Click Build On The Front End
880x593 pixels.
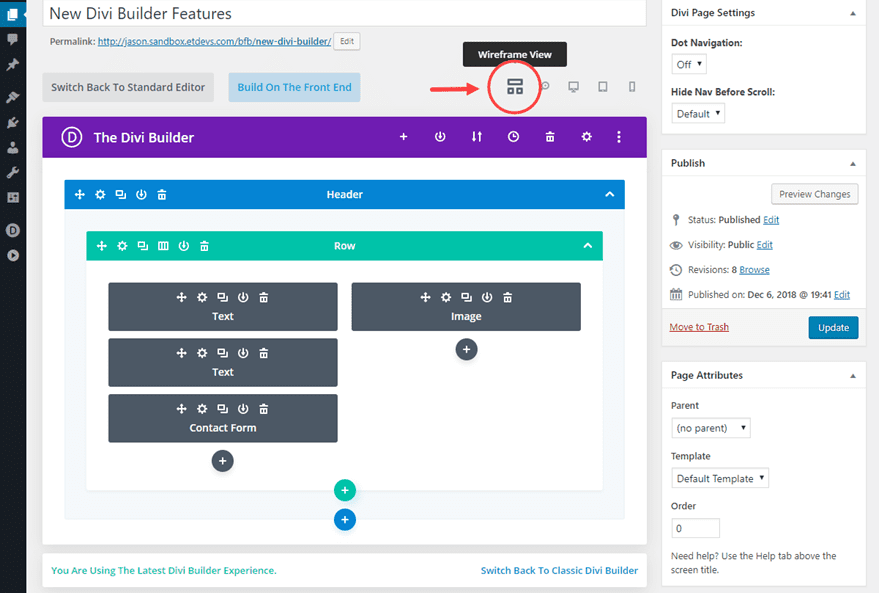(x=294, y=87)
